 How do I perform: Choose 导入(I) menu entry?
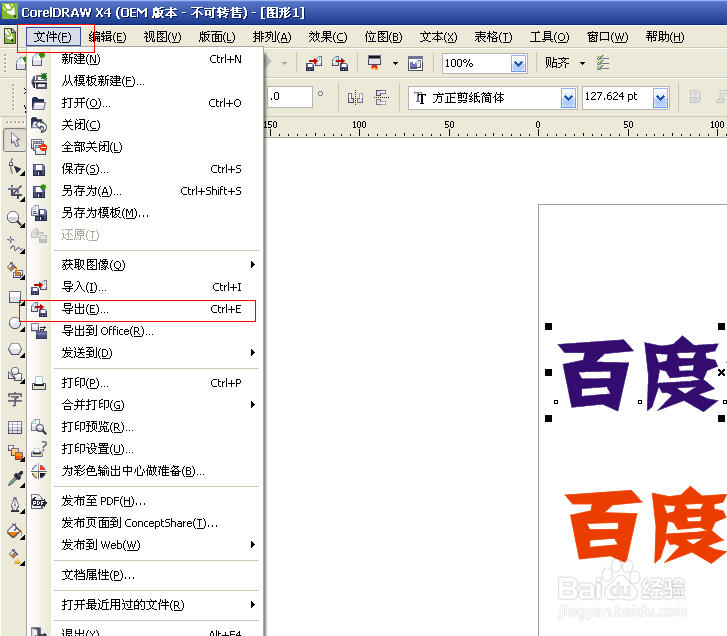tap(145, 287)
